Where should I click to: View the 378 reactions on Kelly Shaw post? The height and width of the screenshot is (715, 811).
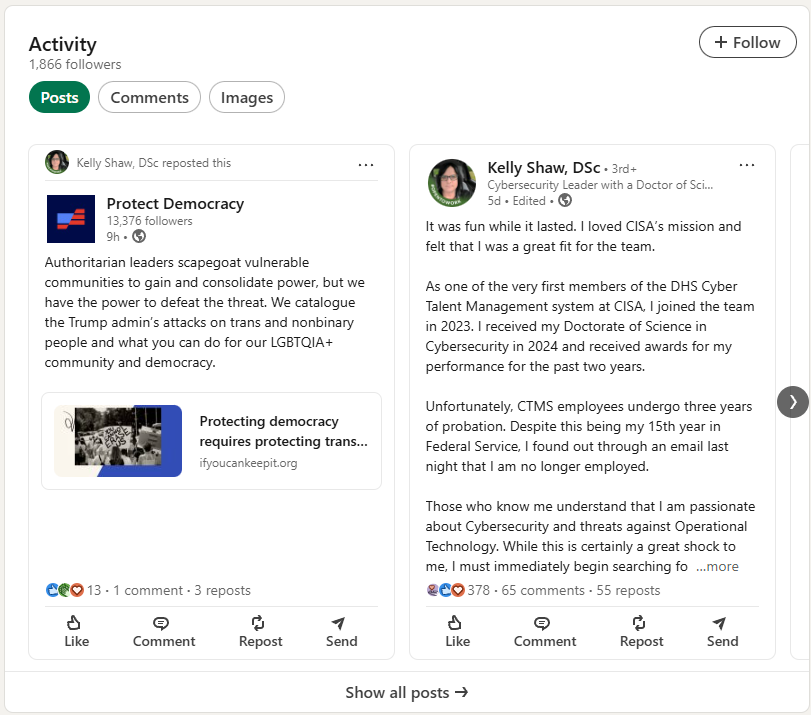458,590
